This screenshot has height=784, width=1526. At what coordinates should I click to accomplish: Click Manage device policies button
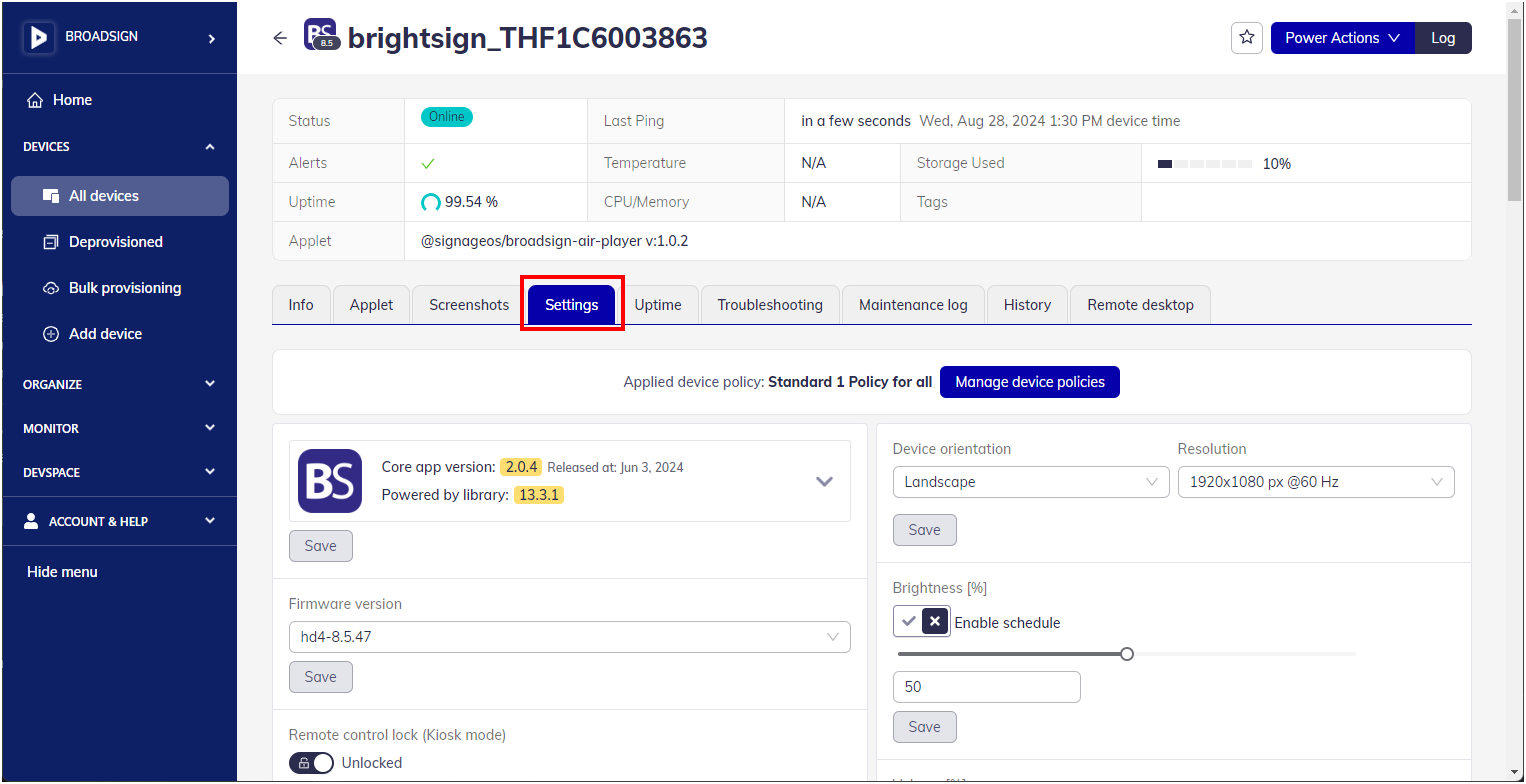pyautogui.click(x=1030, y=382)
